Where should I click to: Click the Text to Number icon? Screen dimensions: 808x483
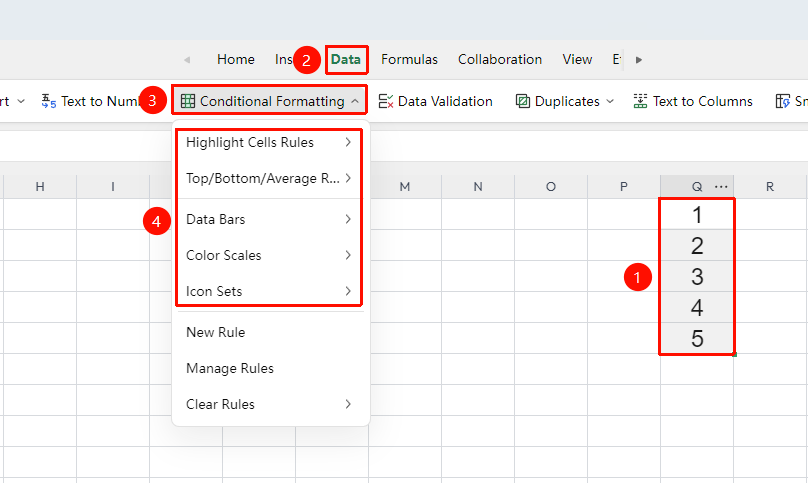pyautogui.click(x=48, y=101)
